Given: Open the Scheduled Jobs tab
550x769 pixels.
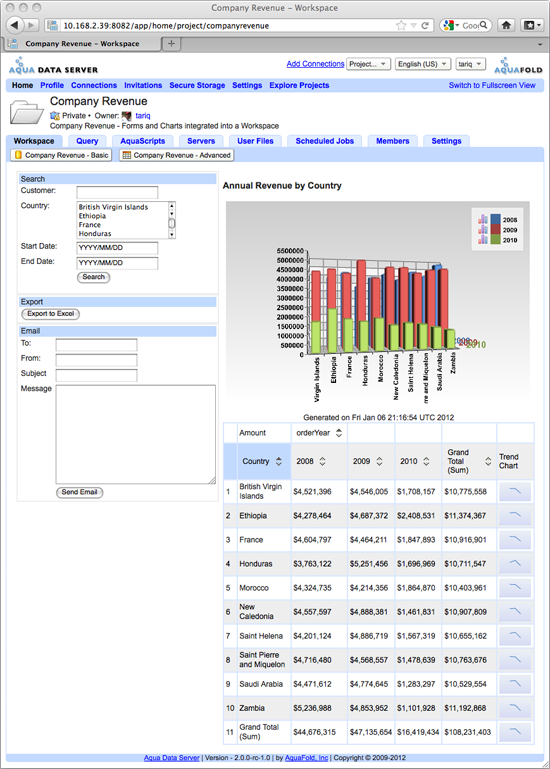Looking at the screenshot, I should pos(324,141).
